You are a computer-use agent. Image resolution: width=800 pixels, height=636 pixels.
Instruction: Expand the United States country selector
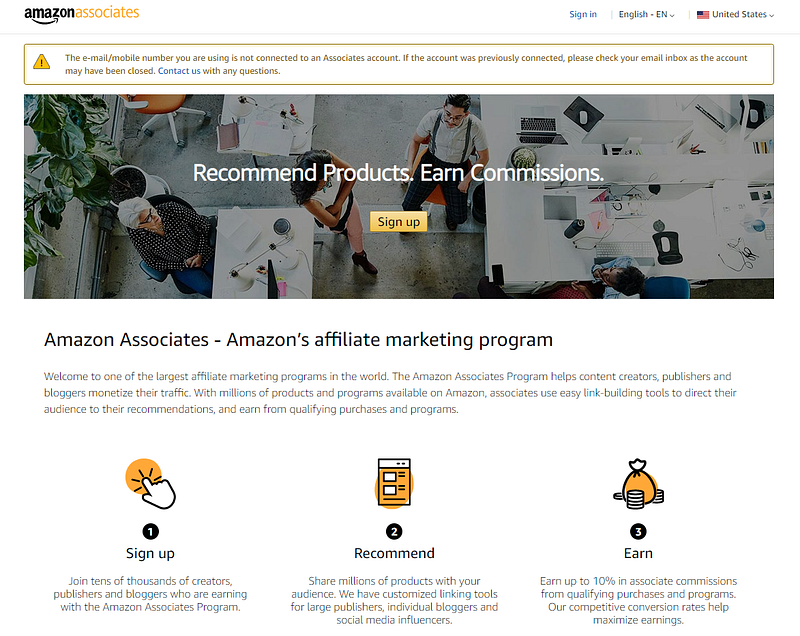[x=735, y=15]
